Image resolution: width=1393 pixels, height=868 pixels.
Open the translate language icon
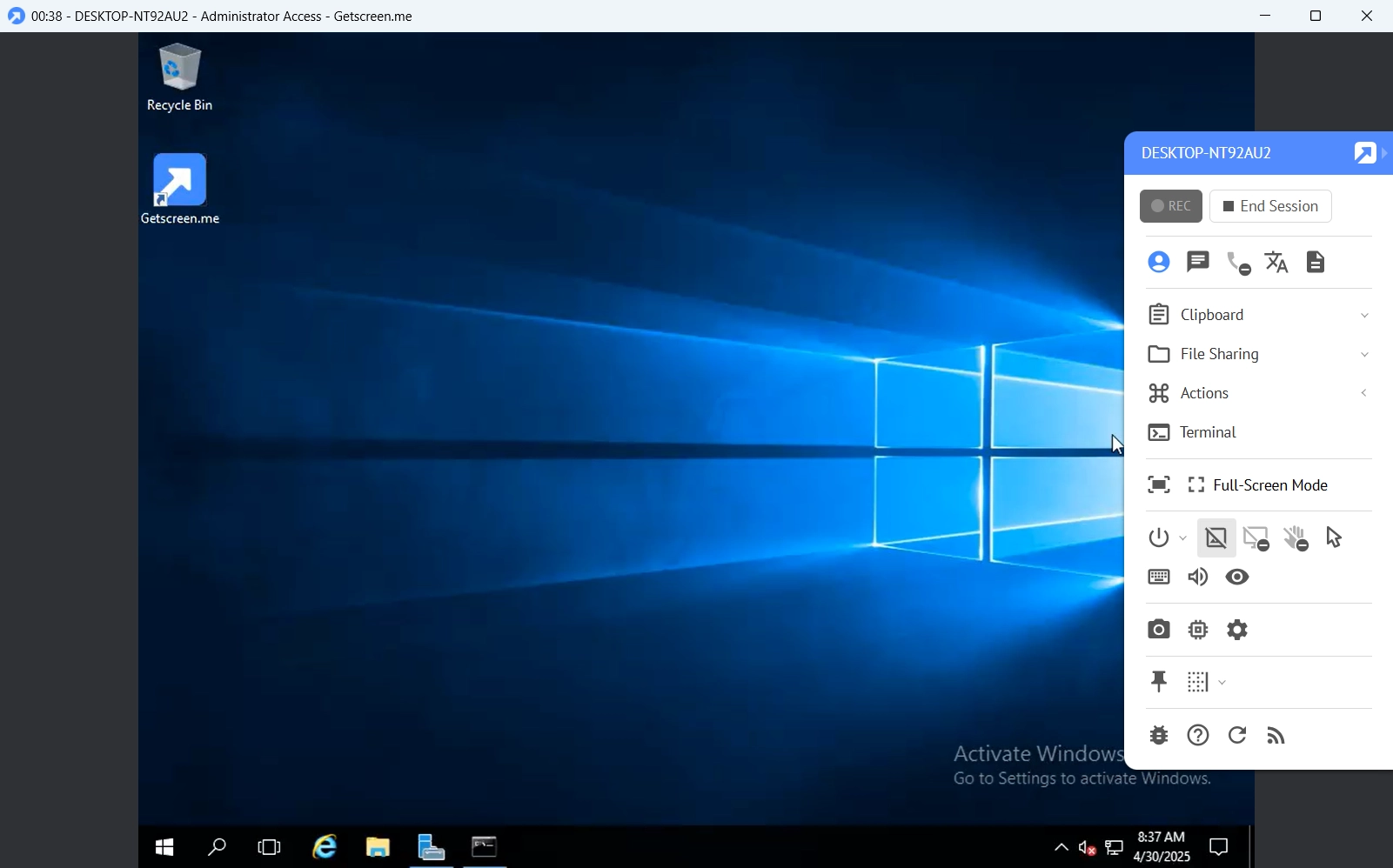point(1276,262)
